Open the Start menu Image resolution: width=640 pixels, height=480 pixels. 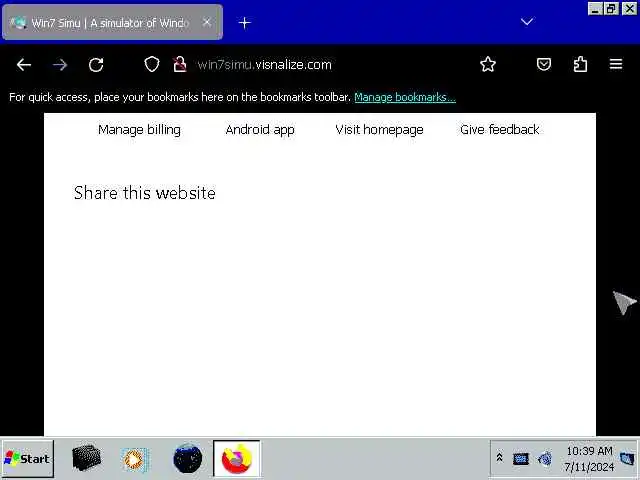27,459
